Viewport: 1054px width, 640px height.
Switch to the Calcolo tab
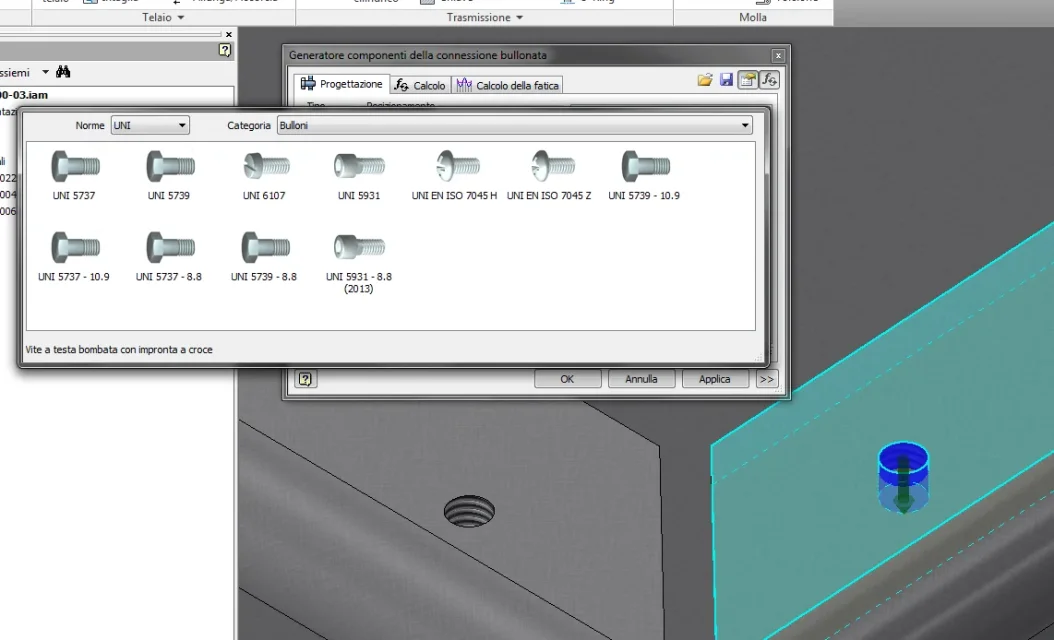tap(420, 85)
